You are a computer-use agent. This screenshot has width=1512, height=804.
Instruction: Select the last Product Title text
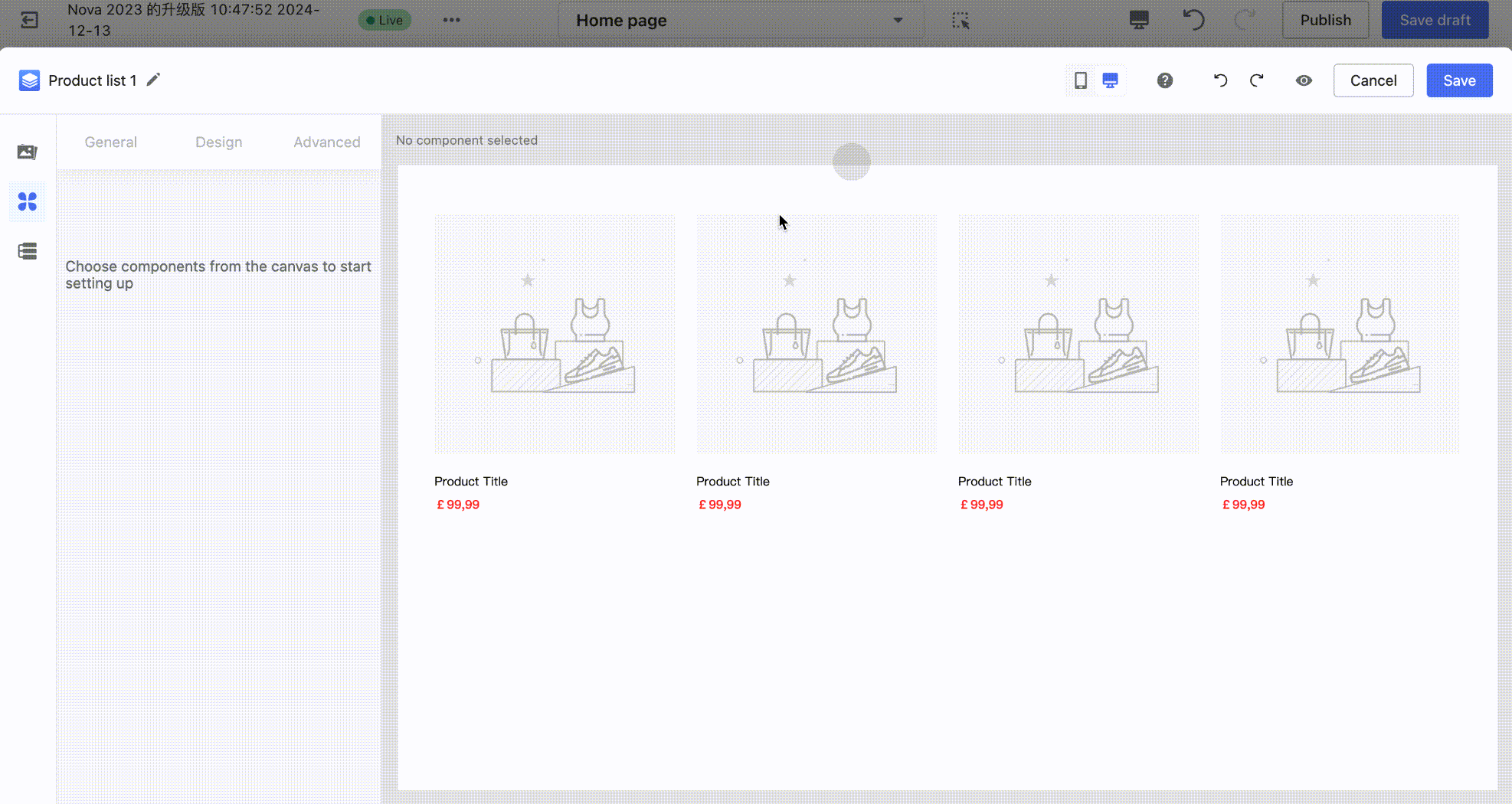pyautogui.click(x=1256, y=481)
